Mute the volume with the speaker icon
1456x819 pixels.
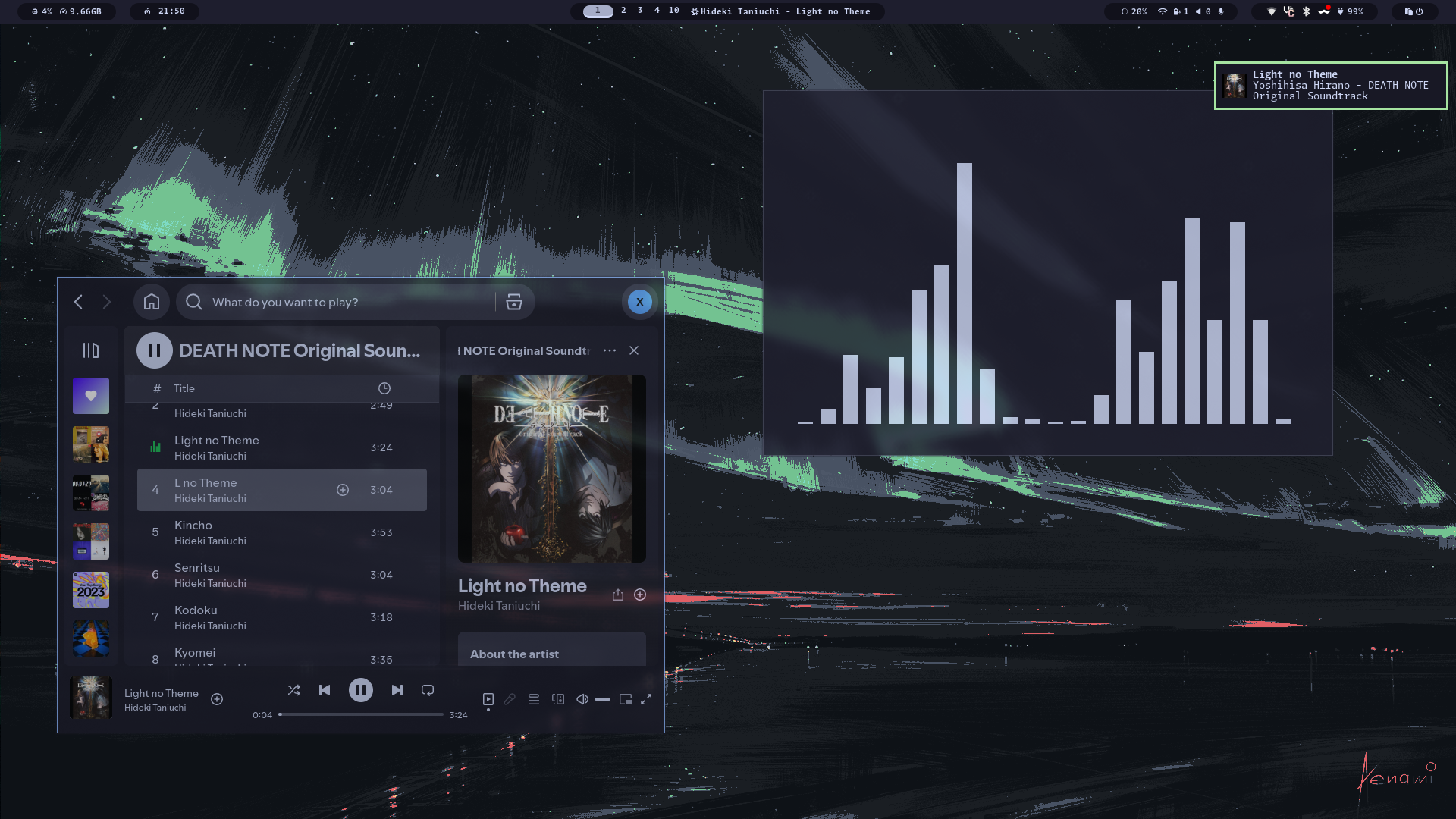pyautogui.click(x=582, y=699)
